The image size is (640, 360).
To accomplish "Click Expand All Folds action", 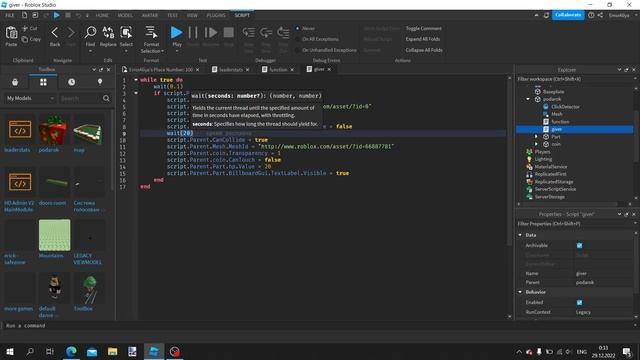I will pyautogui.click(x=423, y=39).
